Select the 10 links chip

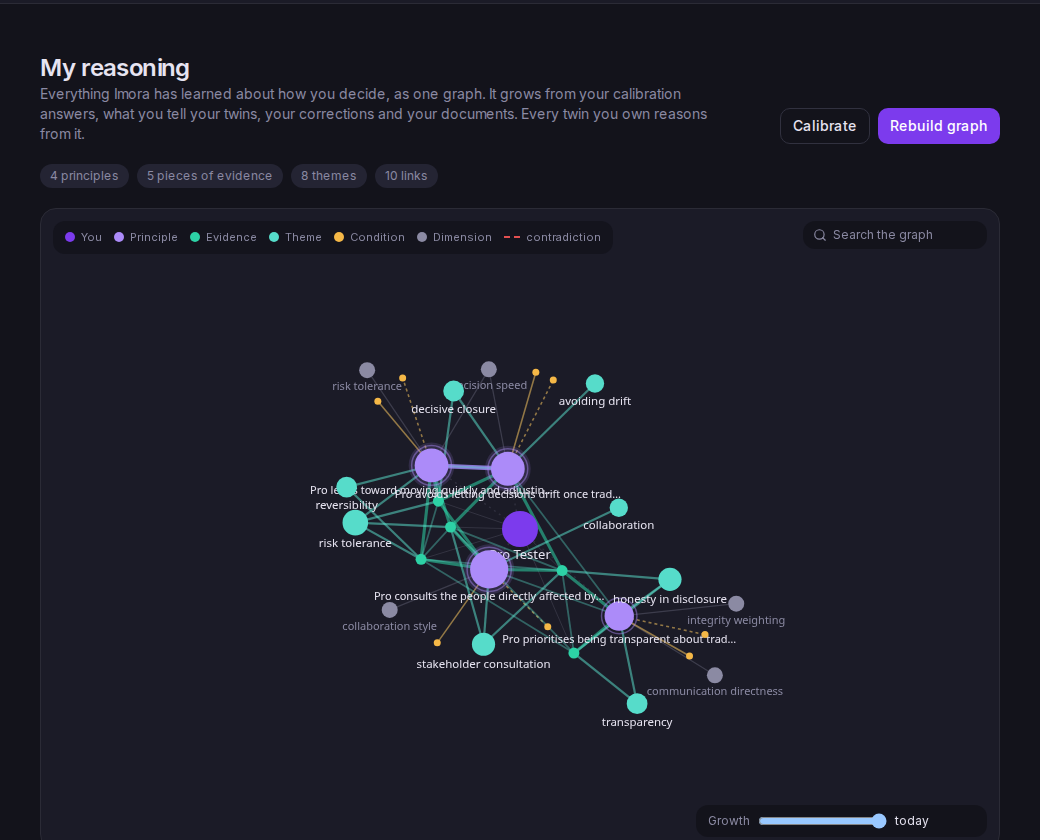pos(407,176)
